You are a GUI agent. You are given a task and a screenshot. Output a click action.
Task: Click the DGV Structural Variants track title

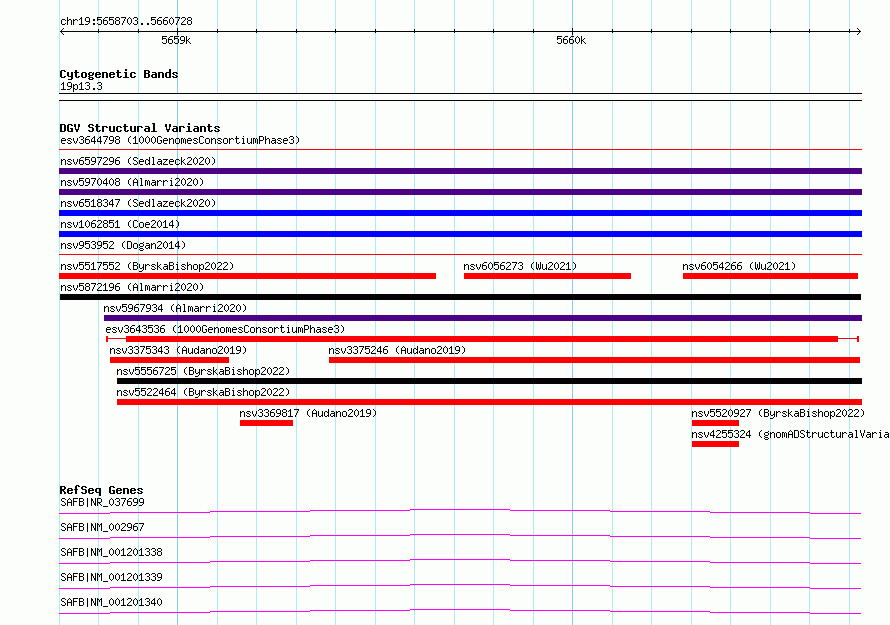[140, 128]
